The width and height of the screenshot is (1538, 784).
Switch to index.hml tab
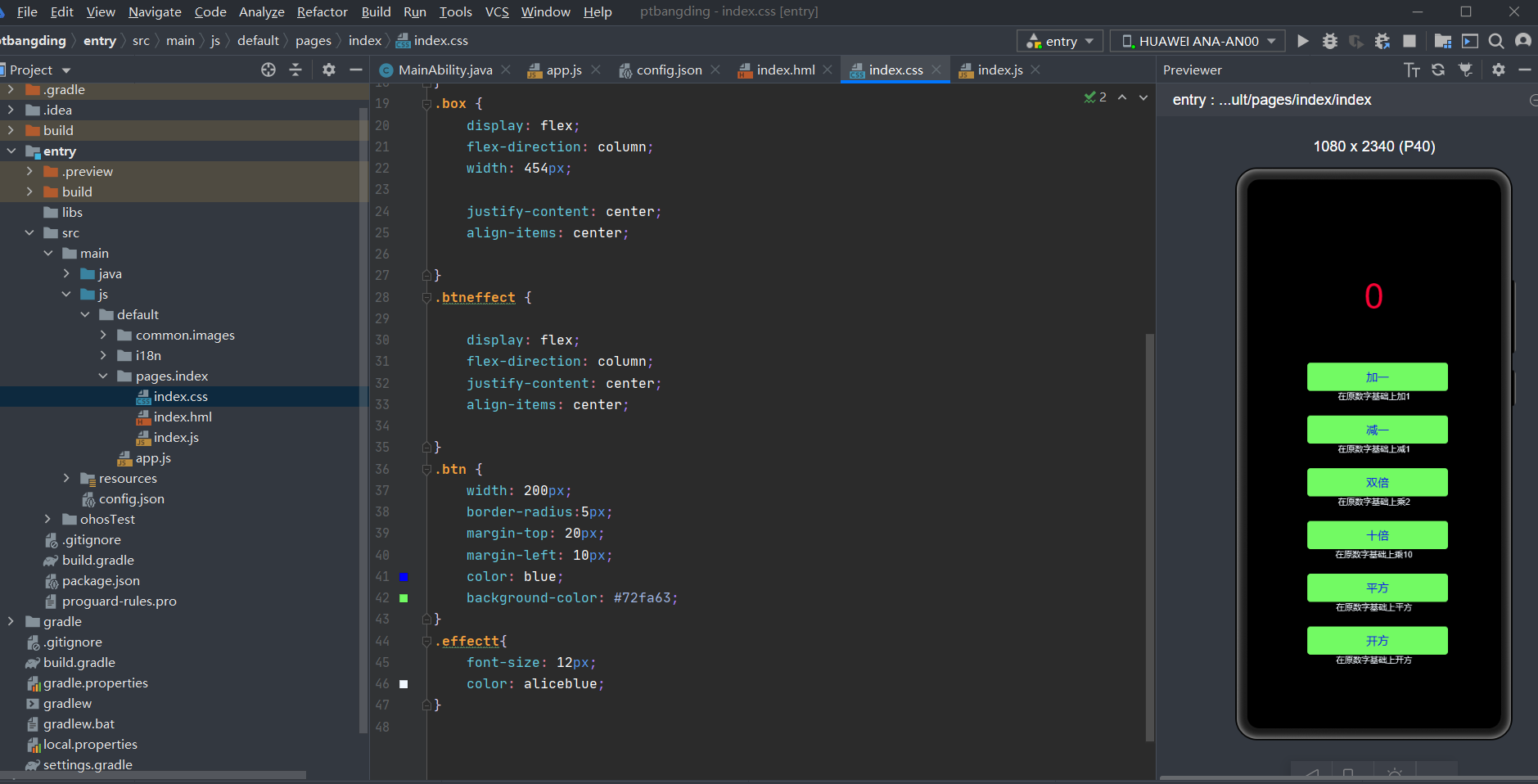pos(785,70)
